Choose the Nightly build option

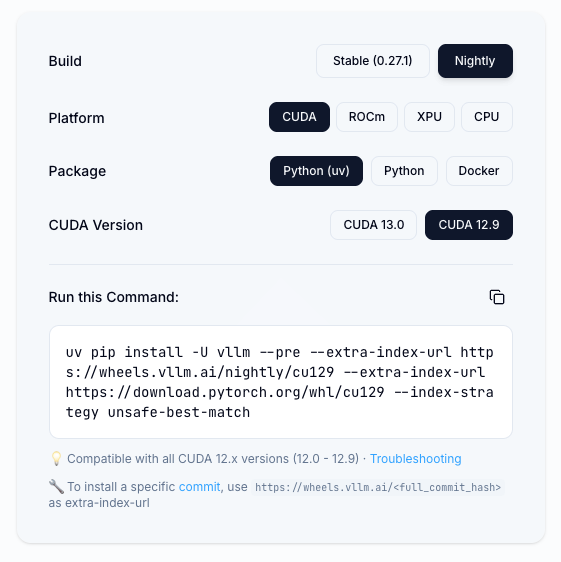pyautogui.click(x=475, y=61)
